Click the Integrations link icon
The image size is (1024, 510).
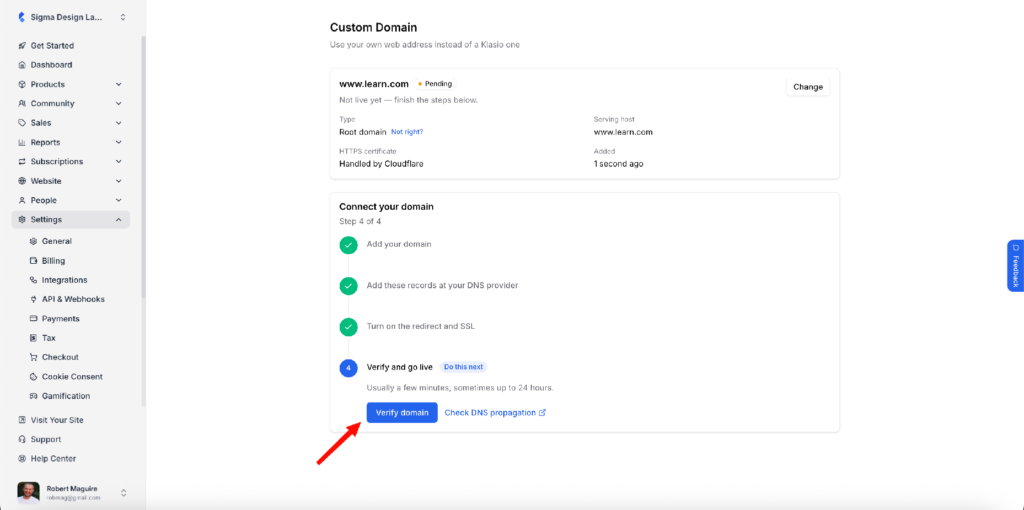pos(34,280)
